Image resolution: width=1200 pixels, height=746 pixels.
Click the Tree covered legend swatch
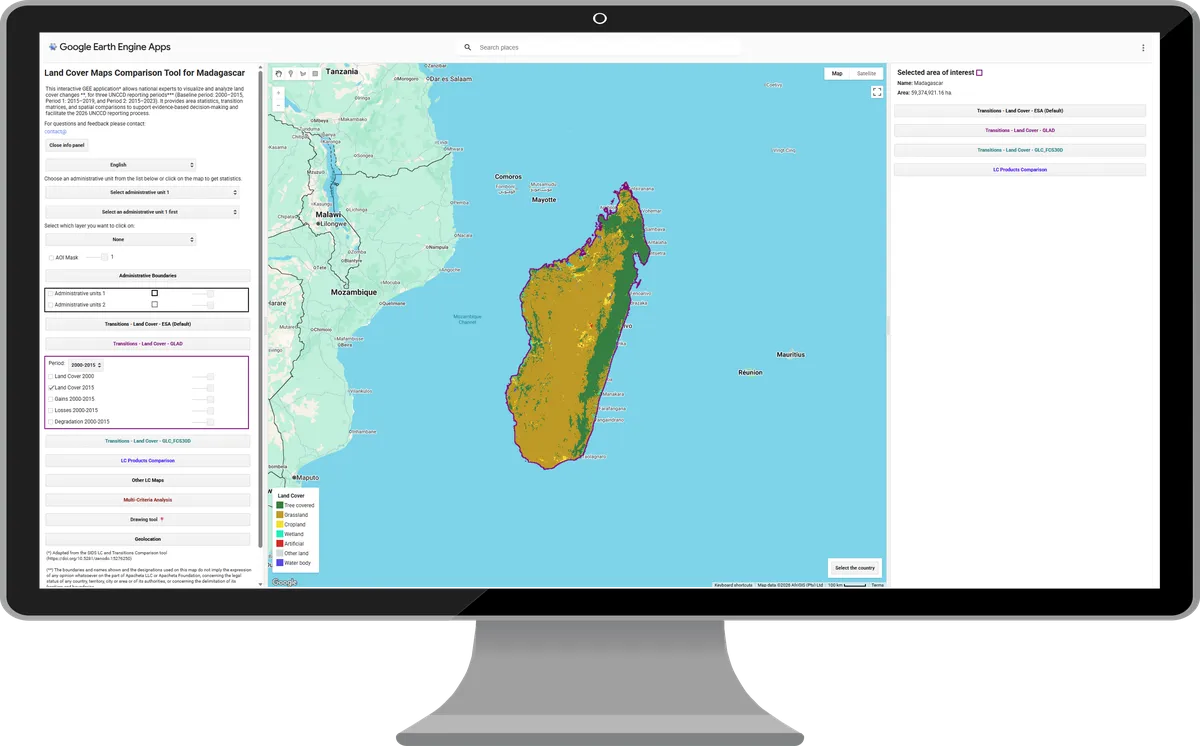pos(280,505)
